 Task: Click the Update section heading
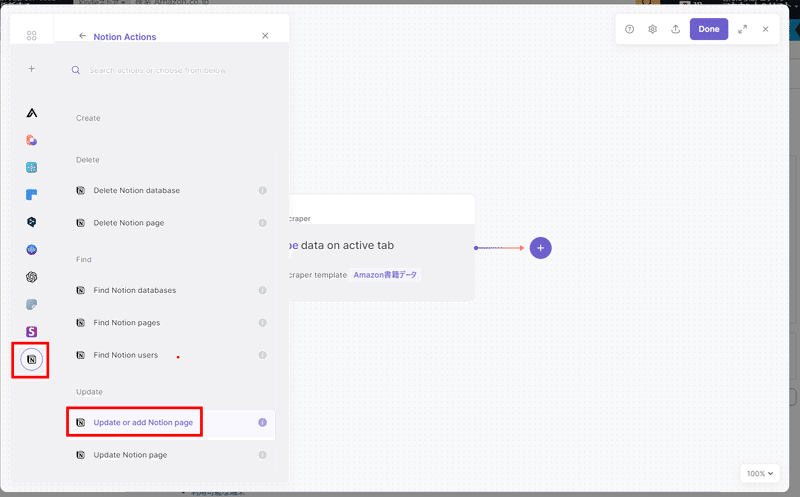coord(89,392)
